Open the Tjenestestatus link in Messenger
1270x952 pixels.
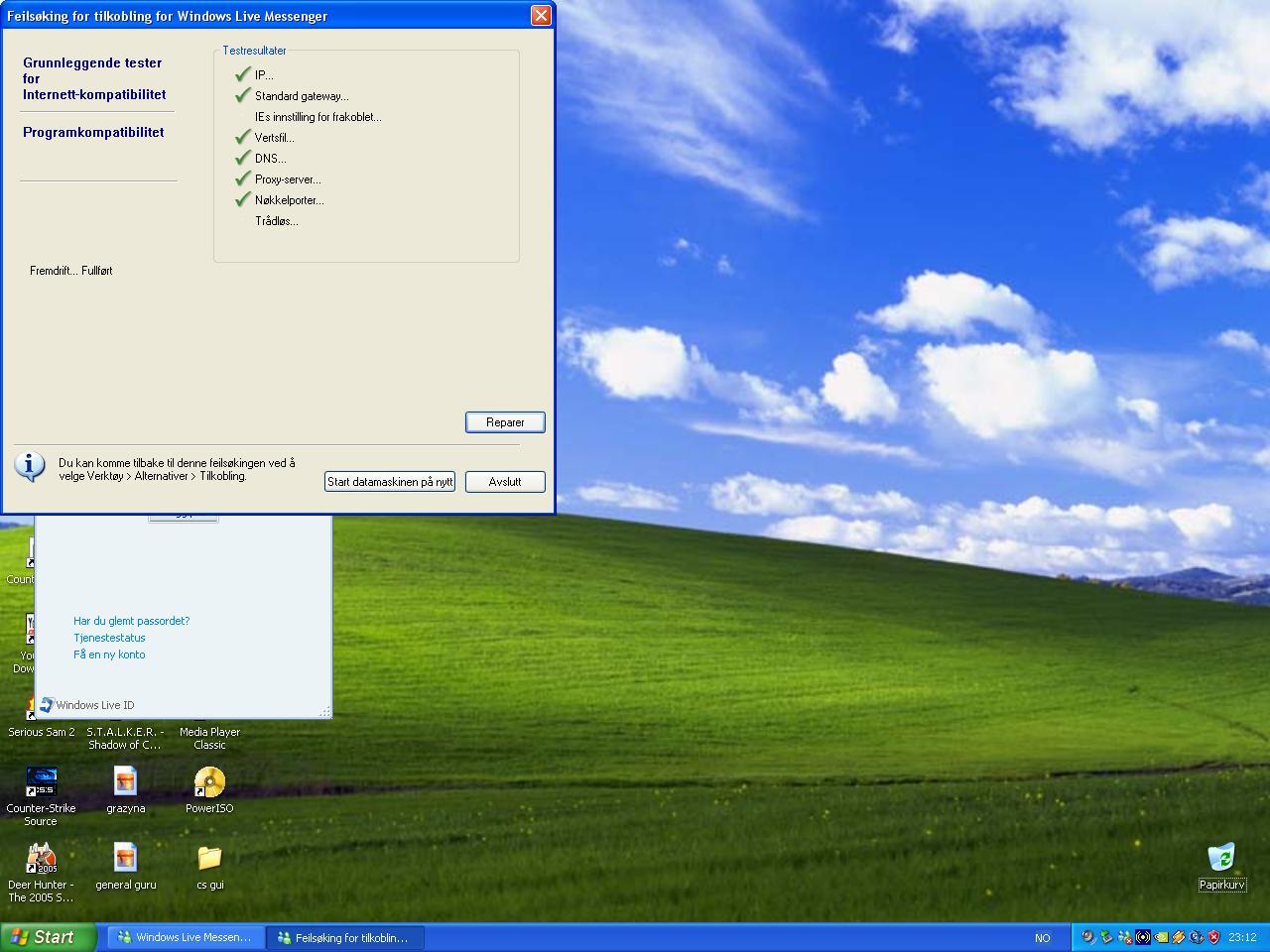109,638
